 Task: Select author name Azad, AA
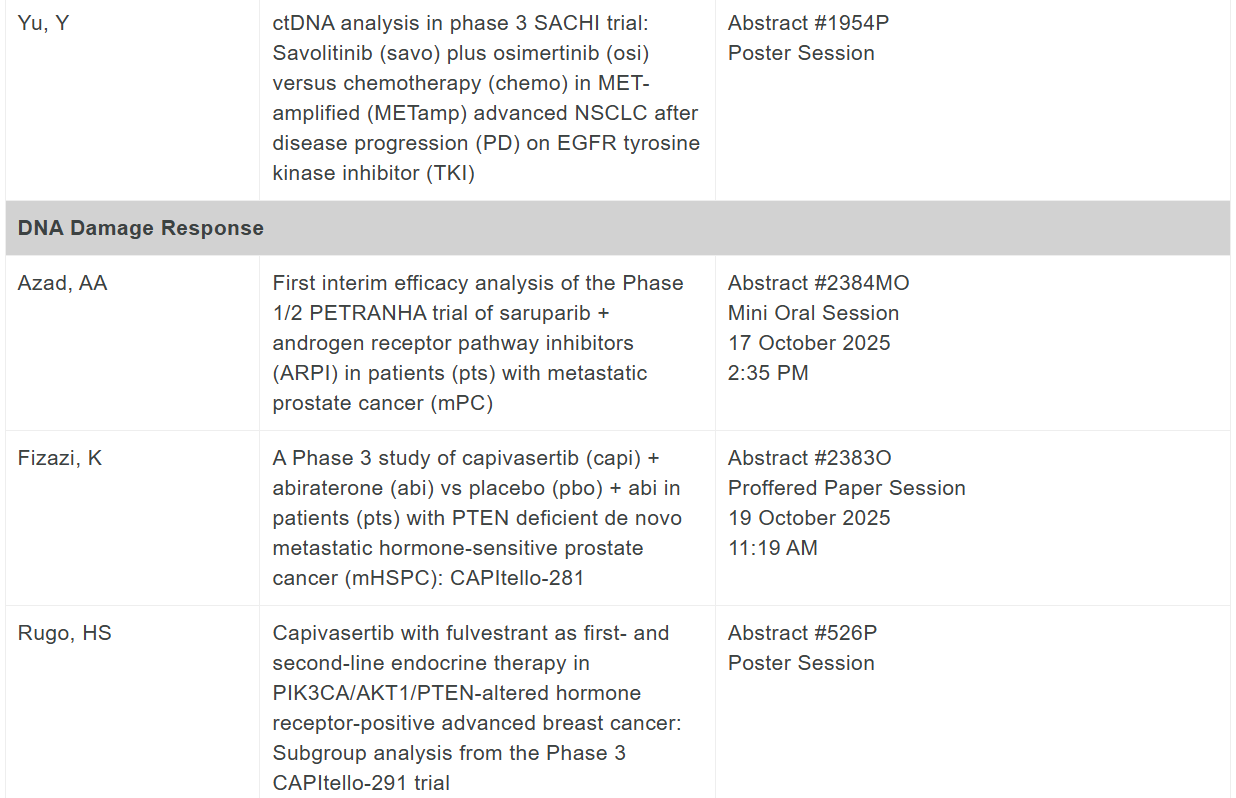(x=63, y=283)
